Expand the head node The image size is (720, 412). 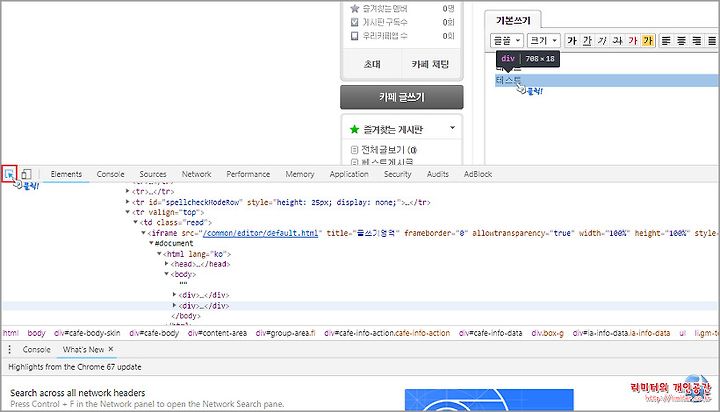pos(167,264)
